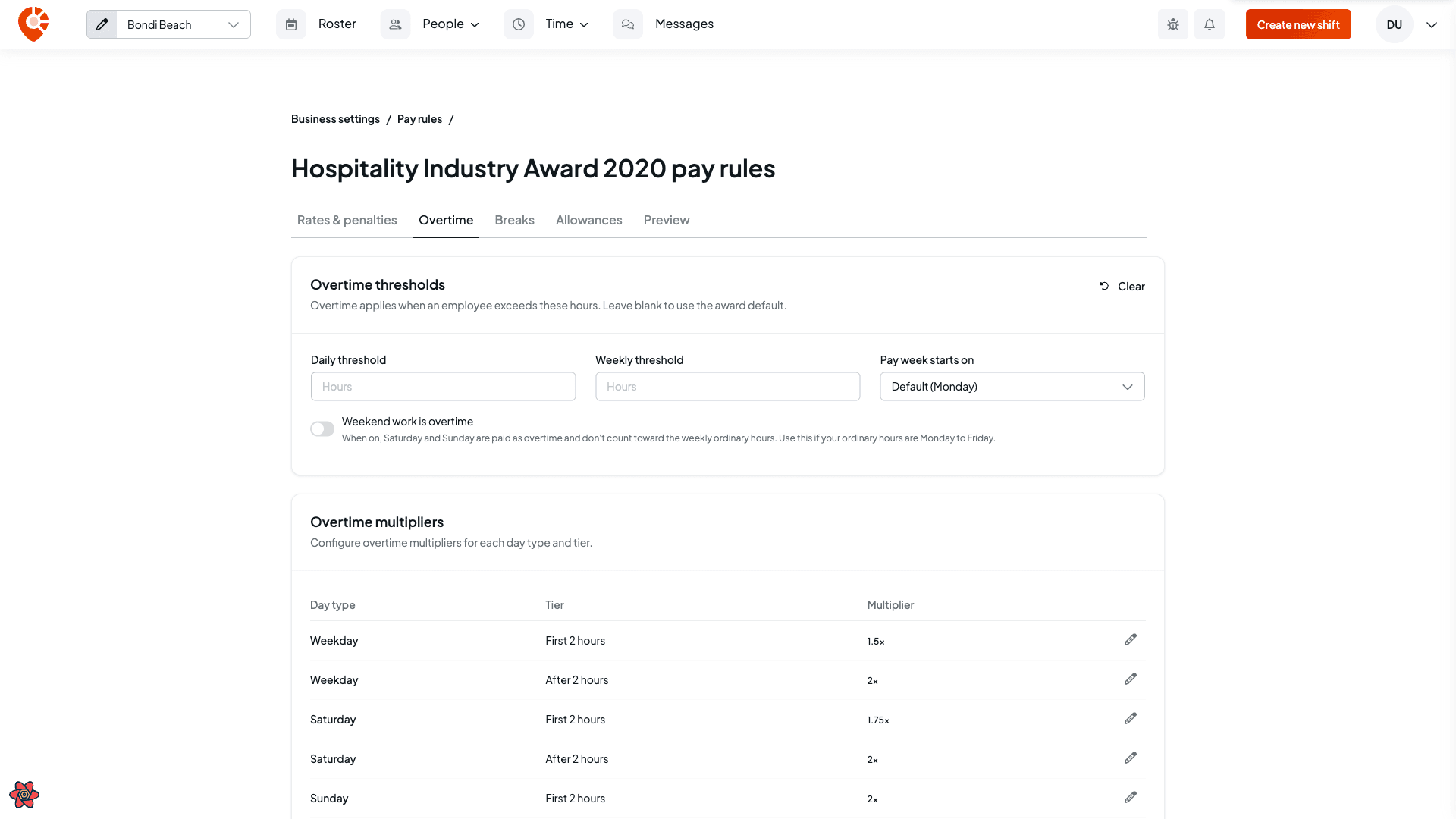Open Pay week starts on dropdown
This screenshot has height=819, width=1456.
(x=1012, y=387)
